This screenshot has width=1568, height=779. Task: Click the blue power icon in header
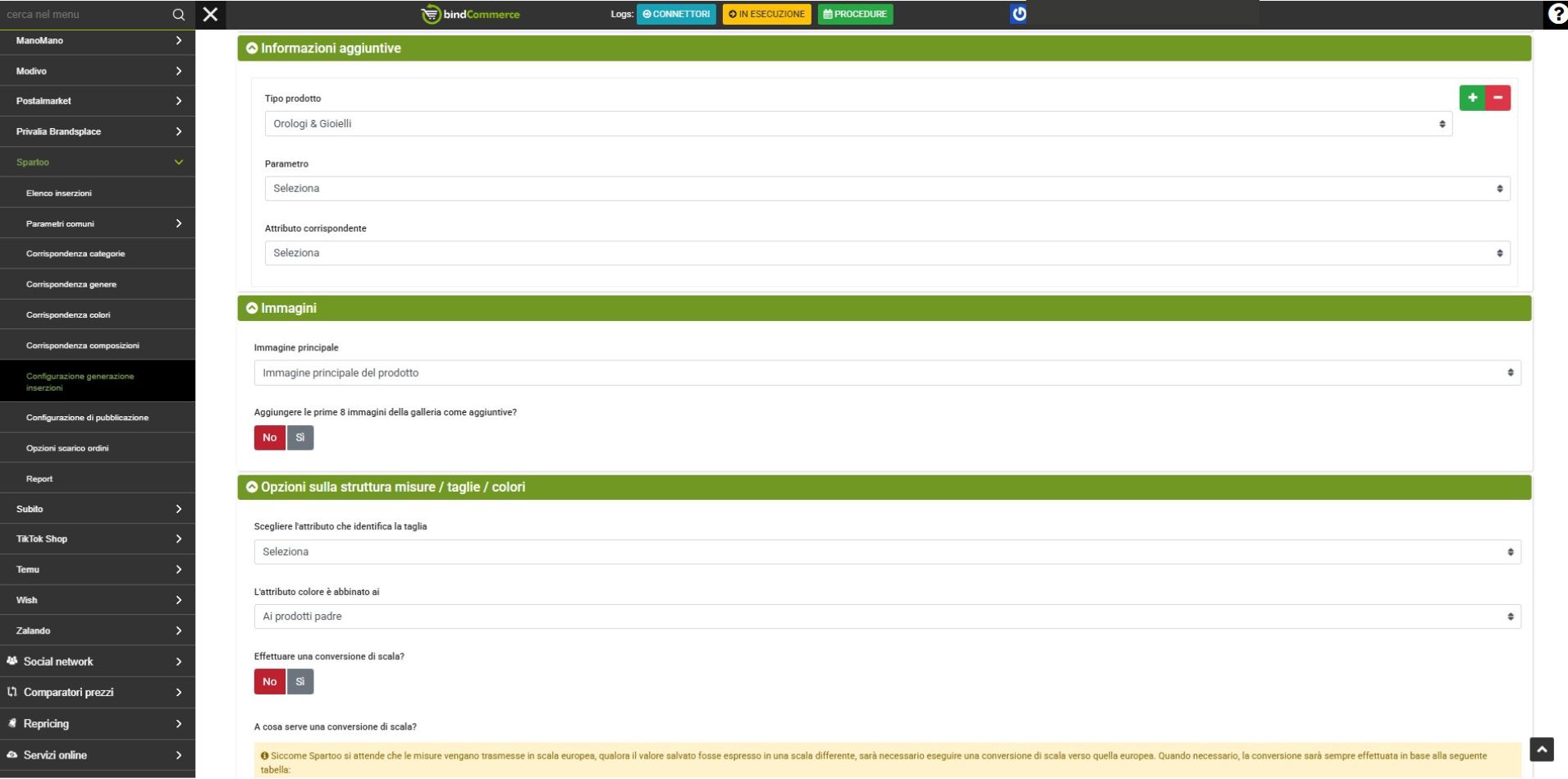(1018, 14)
